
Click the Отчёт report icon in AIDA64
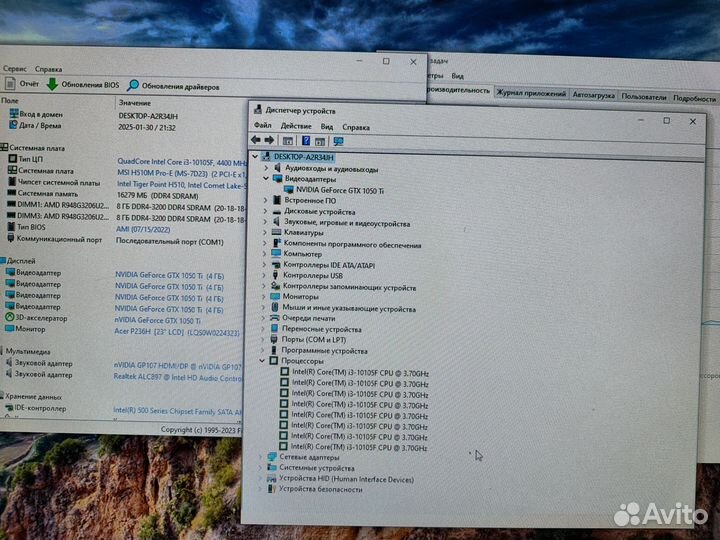pyautogui.click(x=10, y=84)
